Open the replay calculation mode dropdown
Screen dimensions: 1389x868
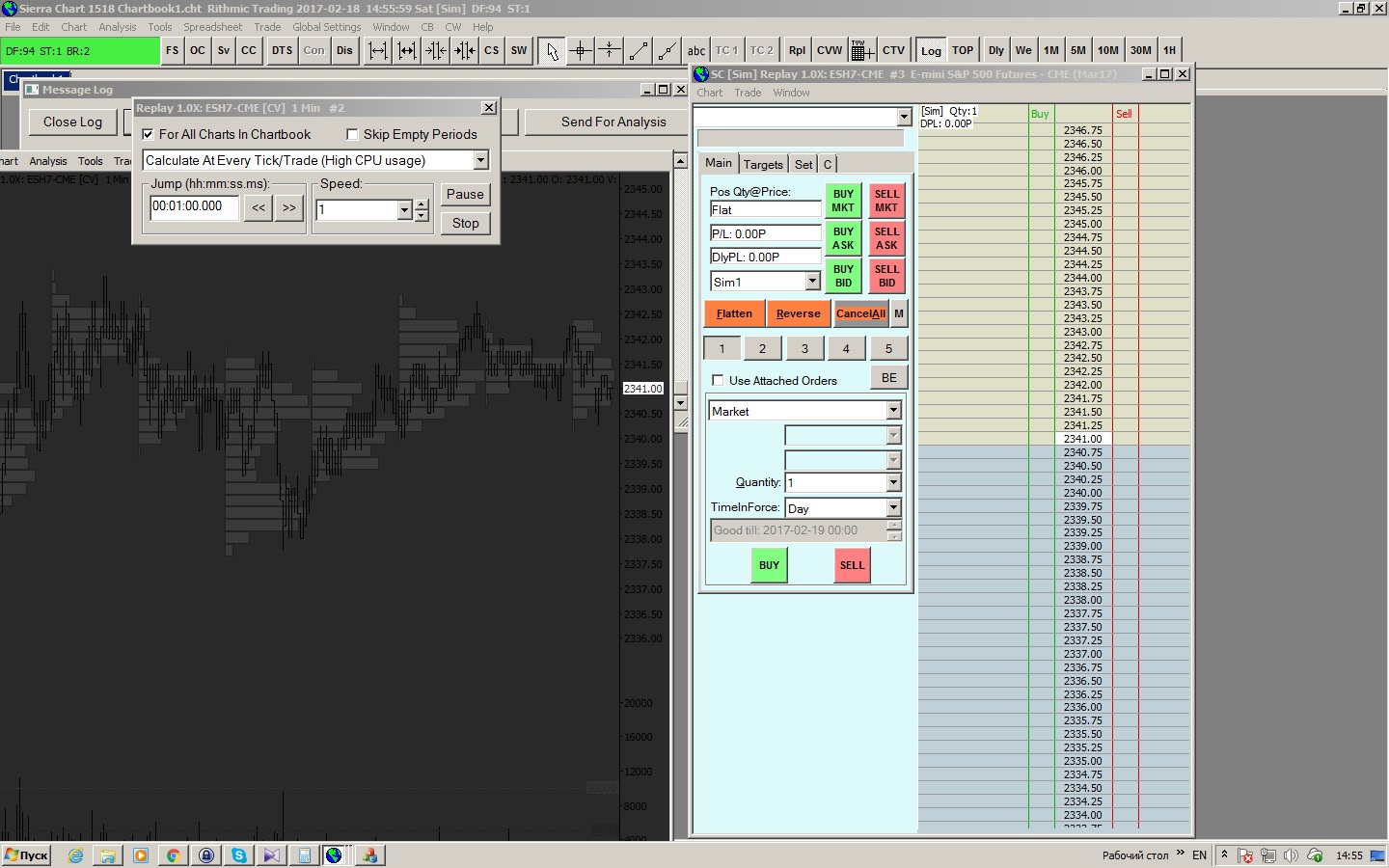(x=480, y=160)
